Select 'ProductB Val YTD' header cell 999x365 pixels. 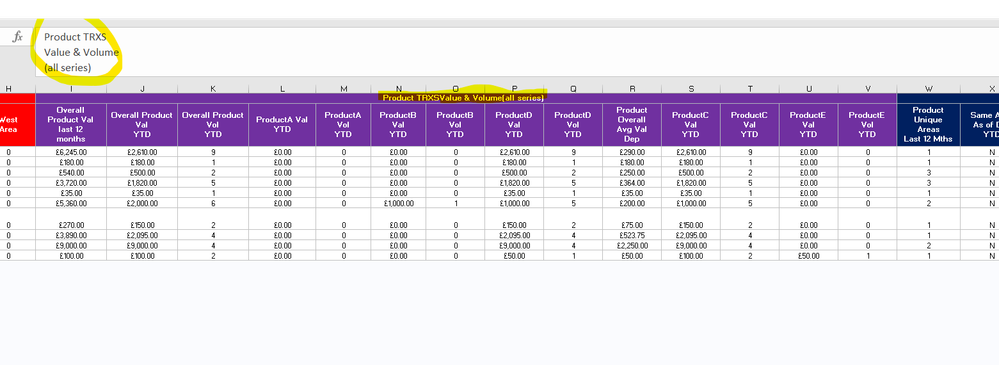coord(399,124)
